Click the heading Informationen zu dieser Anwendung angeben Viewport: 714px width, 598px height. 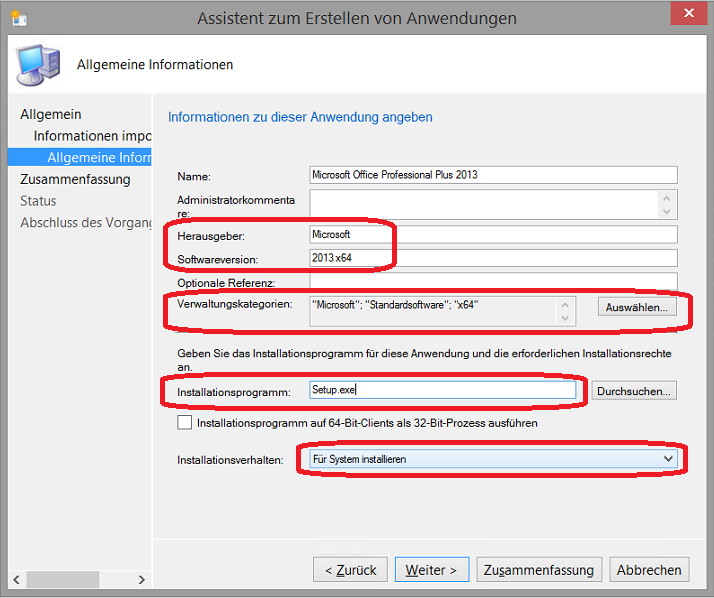tap(300, 117)
